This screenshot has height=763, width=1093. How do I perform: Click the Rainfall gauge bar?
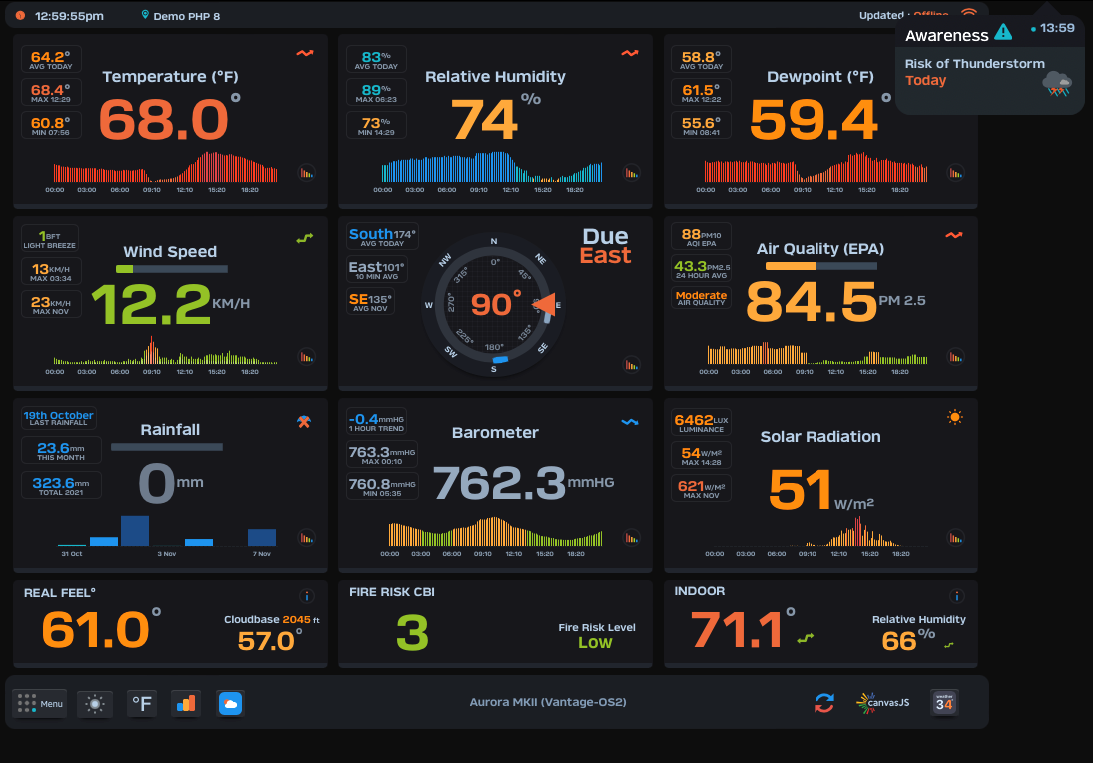pyautogui.click(x=167, y=447)
